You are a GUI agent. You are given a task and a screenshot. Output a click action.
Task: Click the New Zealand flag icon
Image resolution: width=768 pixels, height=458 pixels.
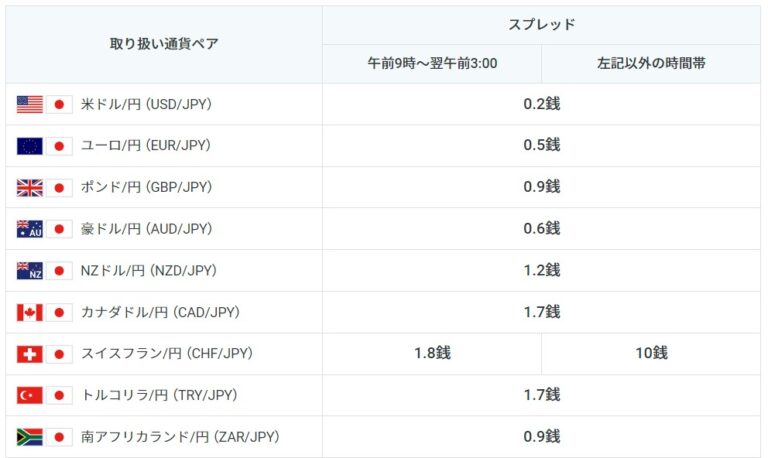(30, 270)
